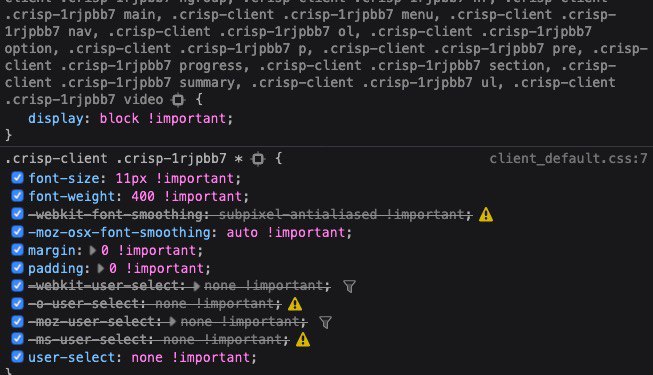The image size is (653, 375).
Task: Click the 'auto' font-smoothing value
Action: point(242,232)
